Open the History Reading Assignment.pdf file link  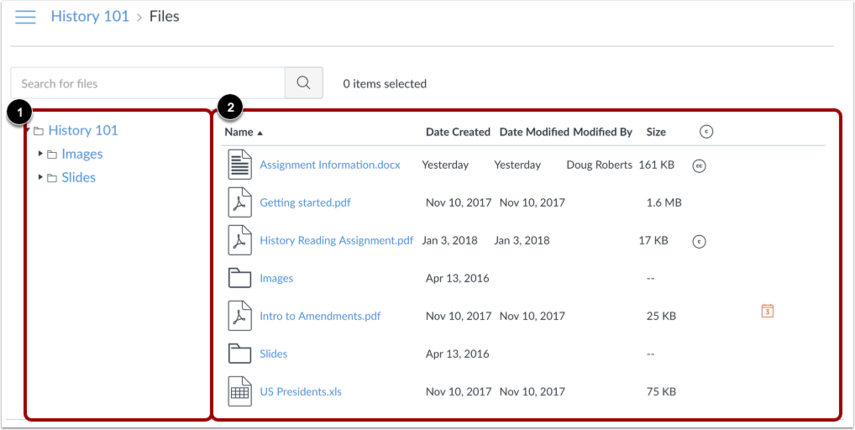(336, 240)
